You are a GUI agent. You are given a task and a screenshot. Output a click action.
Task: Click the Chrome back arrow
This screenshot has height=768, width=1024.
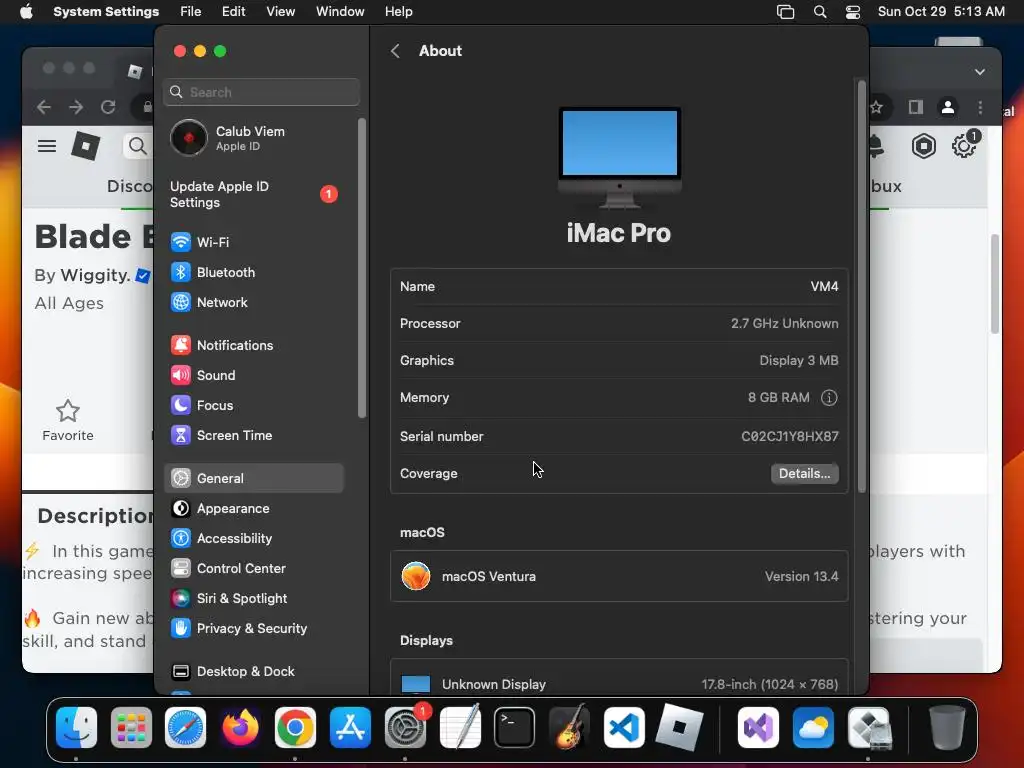pyautogui.click(x=44, y=107)
